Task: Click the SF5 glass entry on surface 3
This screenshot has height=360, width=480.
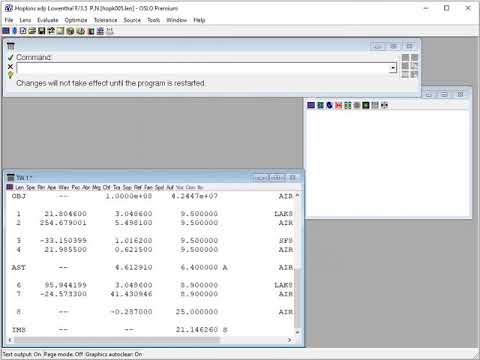Action: click(286, 240)
